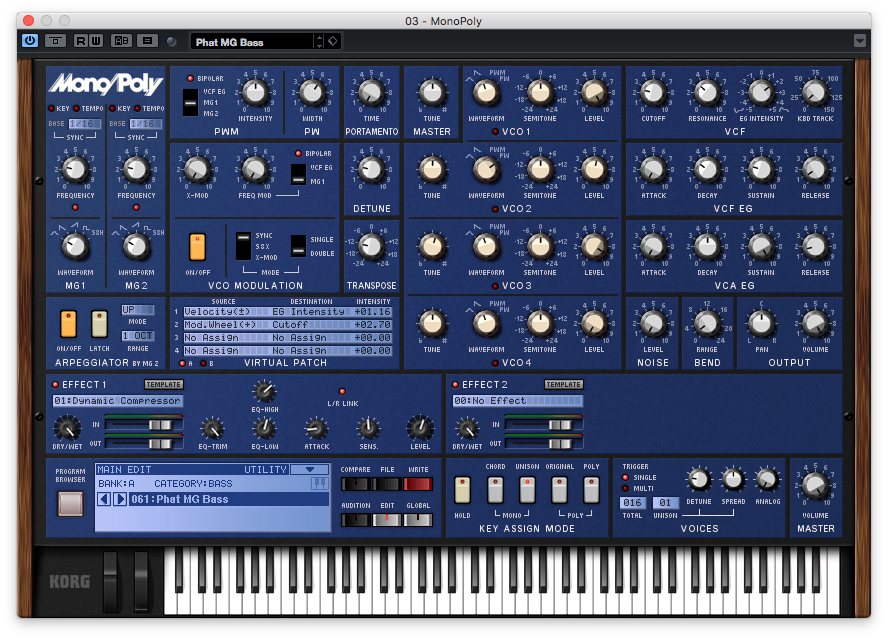Toggle the Effect 1 enable LED
Image resolution: width=888 pixels, height=639 pixels.
[56, 385]
